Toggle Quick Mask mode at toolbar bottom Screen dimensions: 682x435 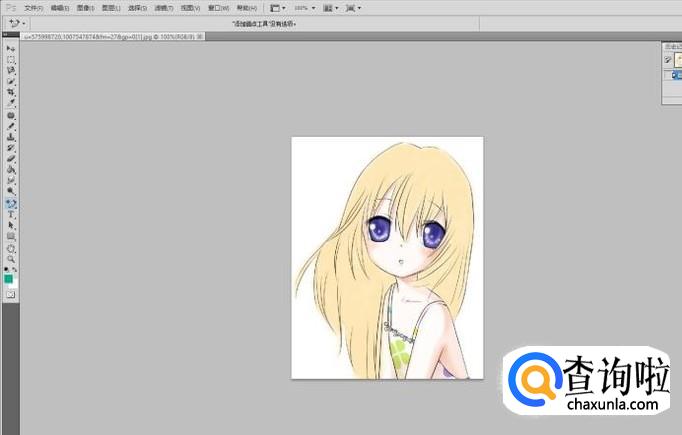11,295
